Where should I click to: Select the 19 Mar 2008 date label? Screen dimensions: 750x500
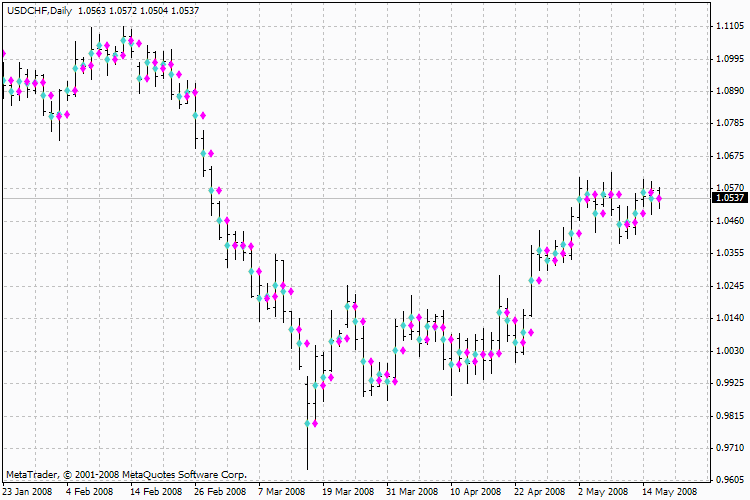pyautogui.click(x=347, y=491)
